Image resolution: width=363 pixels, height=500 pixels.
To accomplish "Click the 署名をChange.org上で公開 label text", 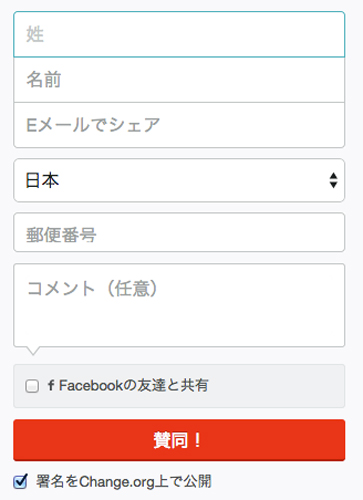I will point(124,482).
